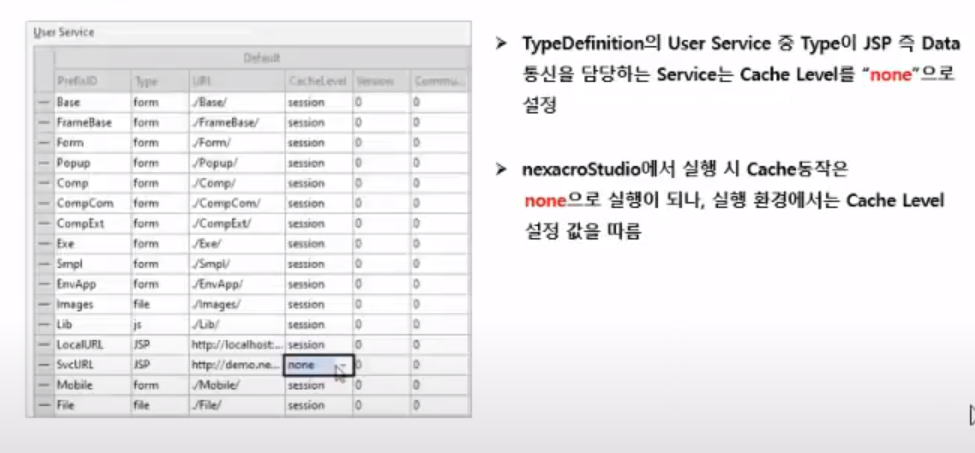Click the dash row marker beside Exe
The height and width of the screenshot is (453, 975).
[x=44, y=244]
